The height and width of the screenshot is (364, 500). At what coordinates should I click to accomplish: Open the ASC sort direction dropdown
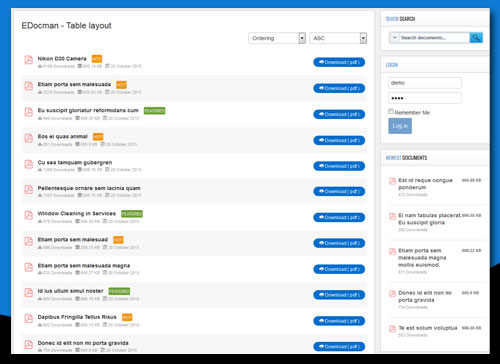pos(338,38)
